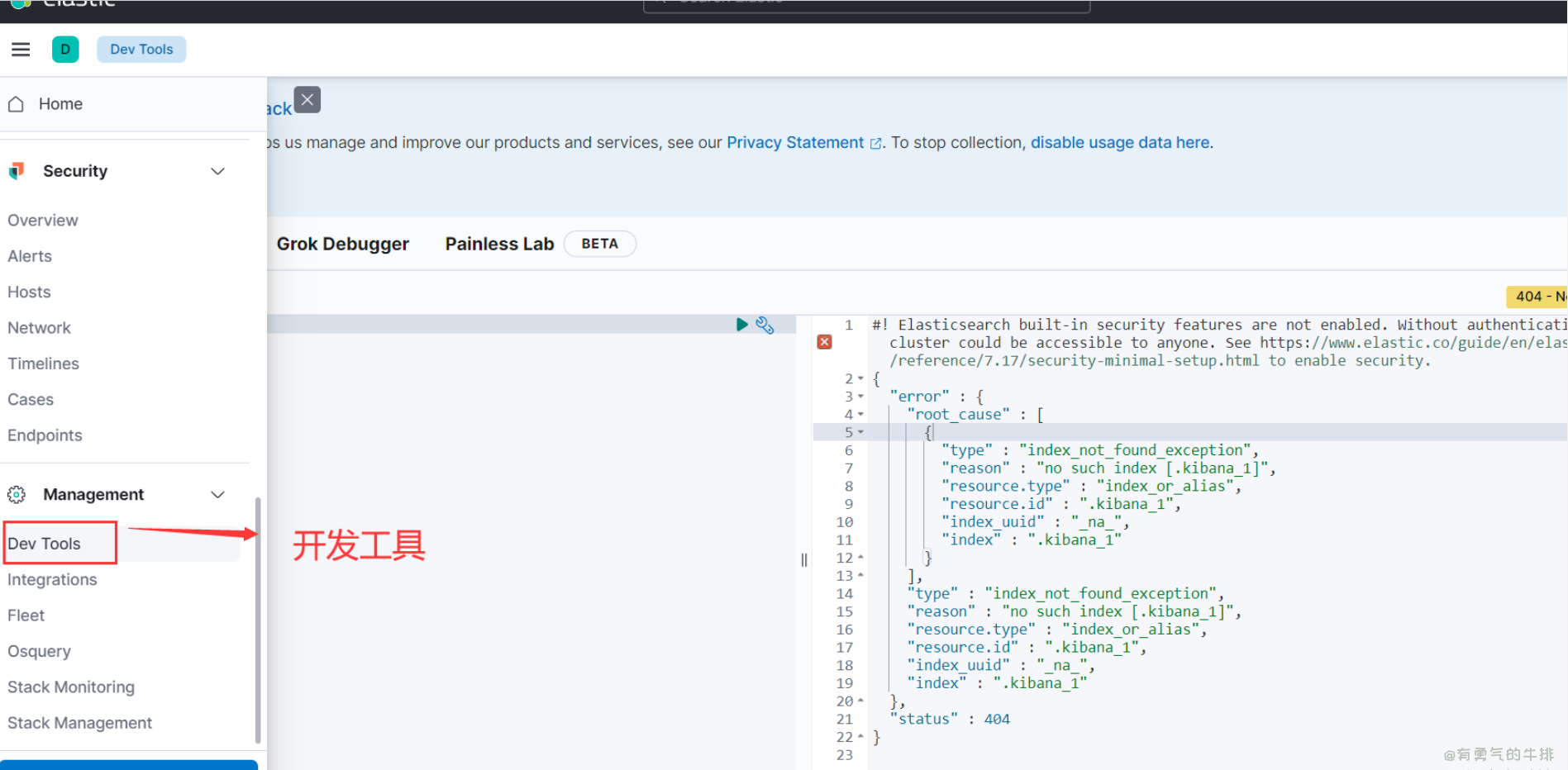
Task: Open Network in Security section
Action: click(x=39, y=328)
